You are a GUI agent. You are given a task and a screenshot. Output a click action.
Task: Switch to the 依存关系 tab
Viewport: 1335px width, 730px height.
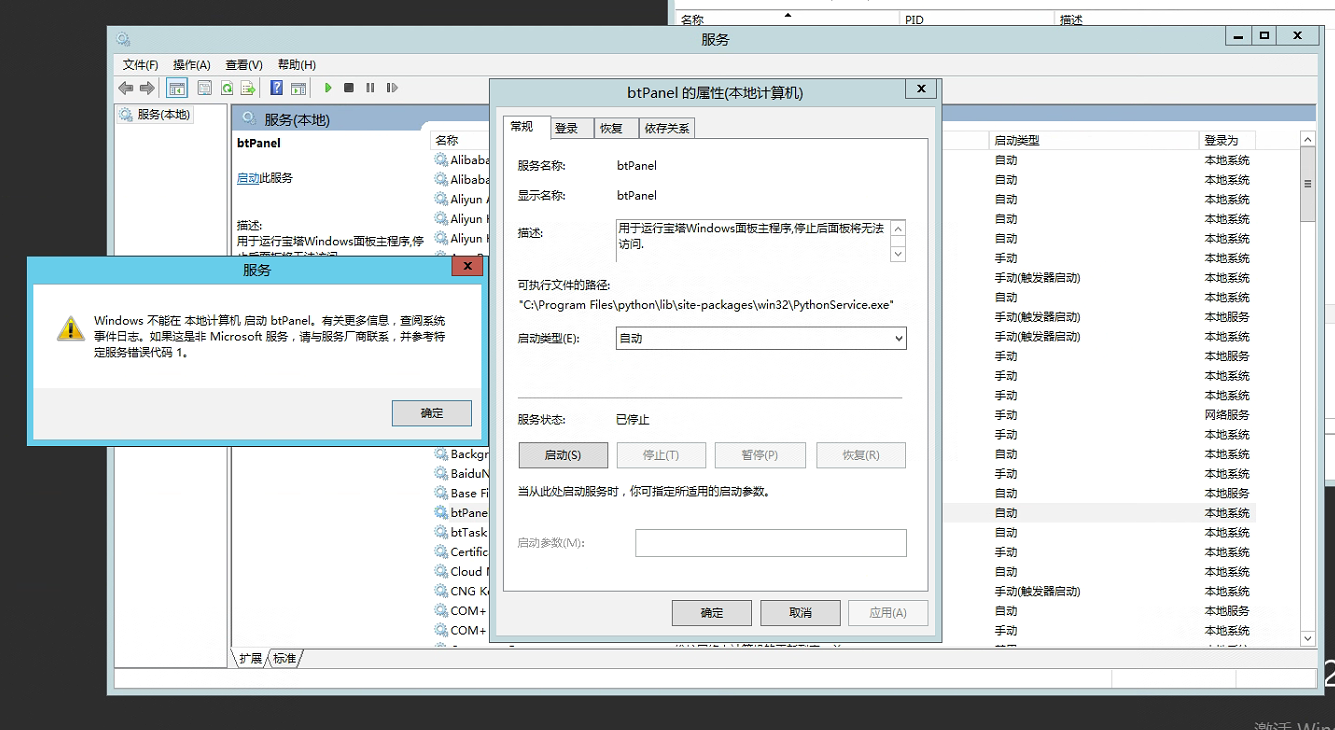click(x=666, y=128)
